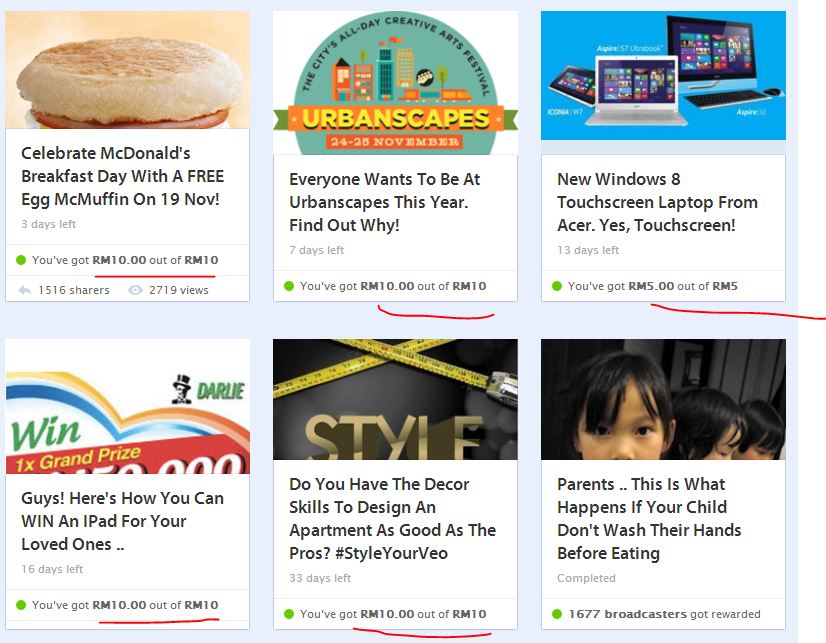This screenshot has width=826, height=643.
Task: Open the "WIN An IPad For Your Loved Ones" headline
Action: 123,521
